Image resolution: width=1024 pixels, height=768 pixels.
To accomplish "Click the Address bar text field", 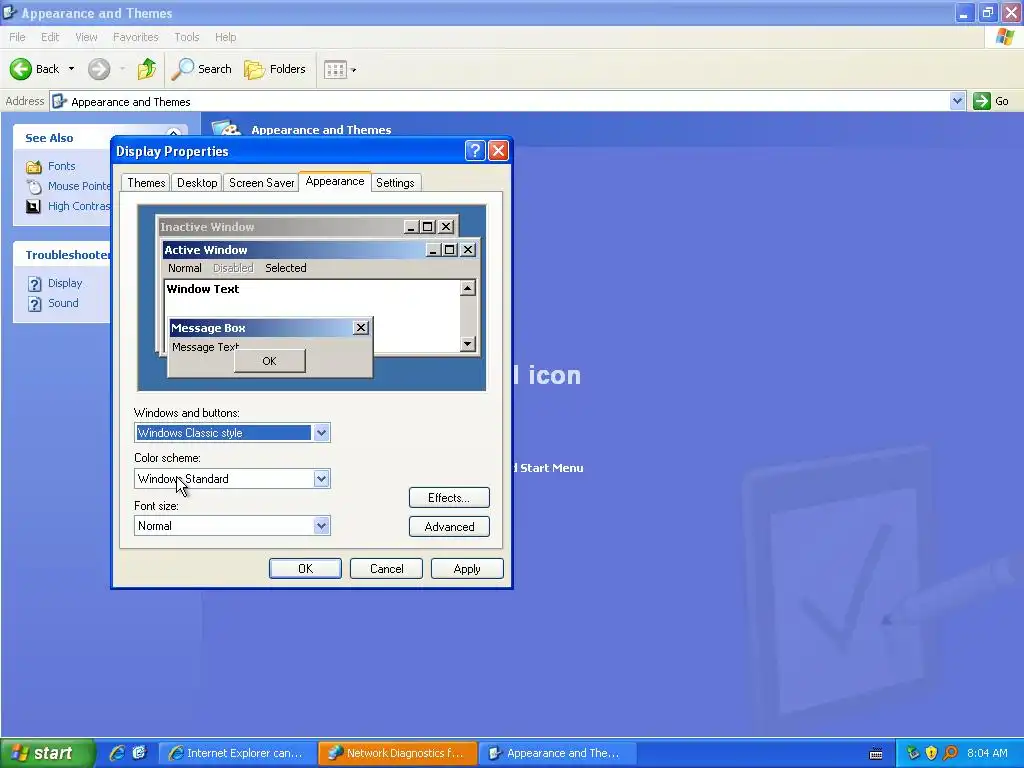I will tap(500, 101).
